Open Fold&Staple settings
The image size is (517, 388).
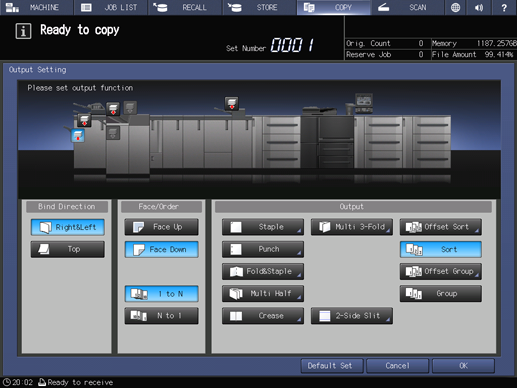(263, 271)
